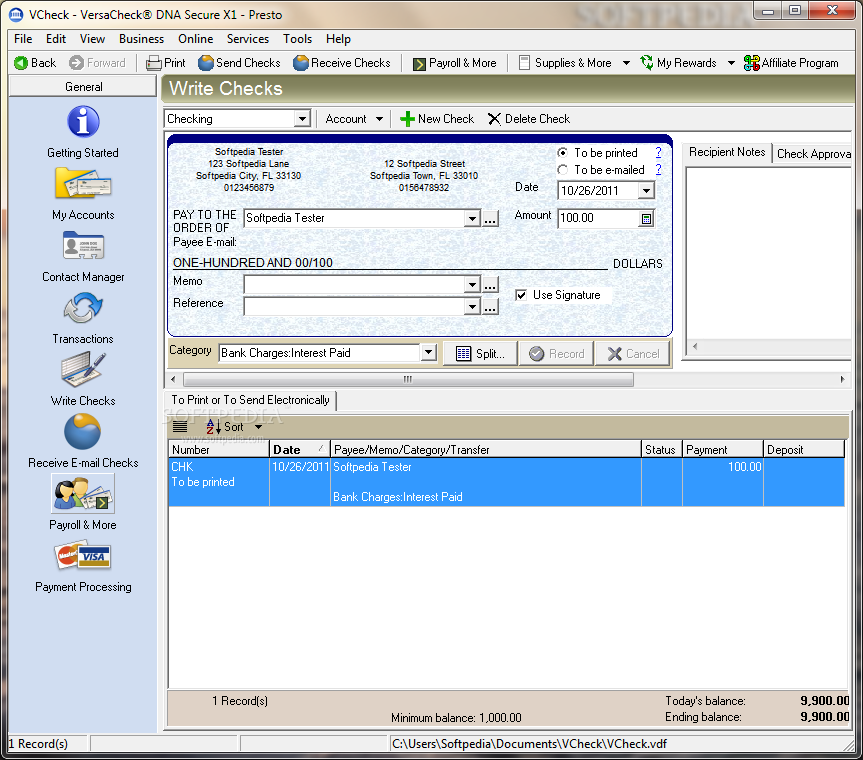
Task: Add a New Check with plus icon
Action: (407, 119)
